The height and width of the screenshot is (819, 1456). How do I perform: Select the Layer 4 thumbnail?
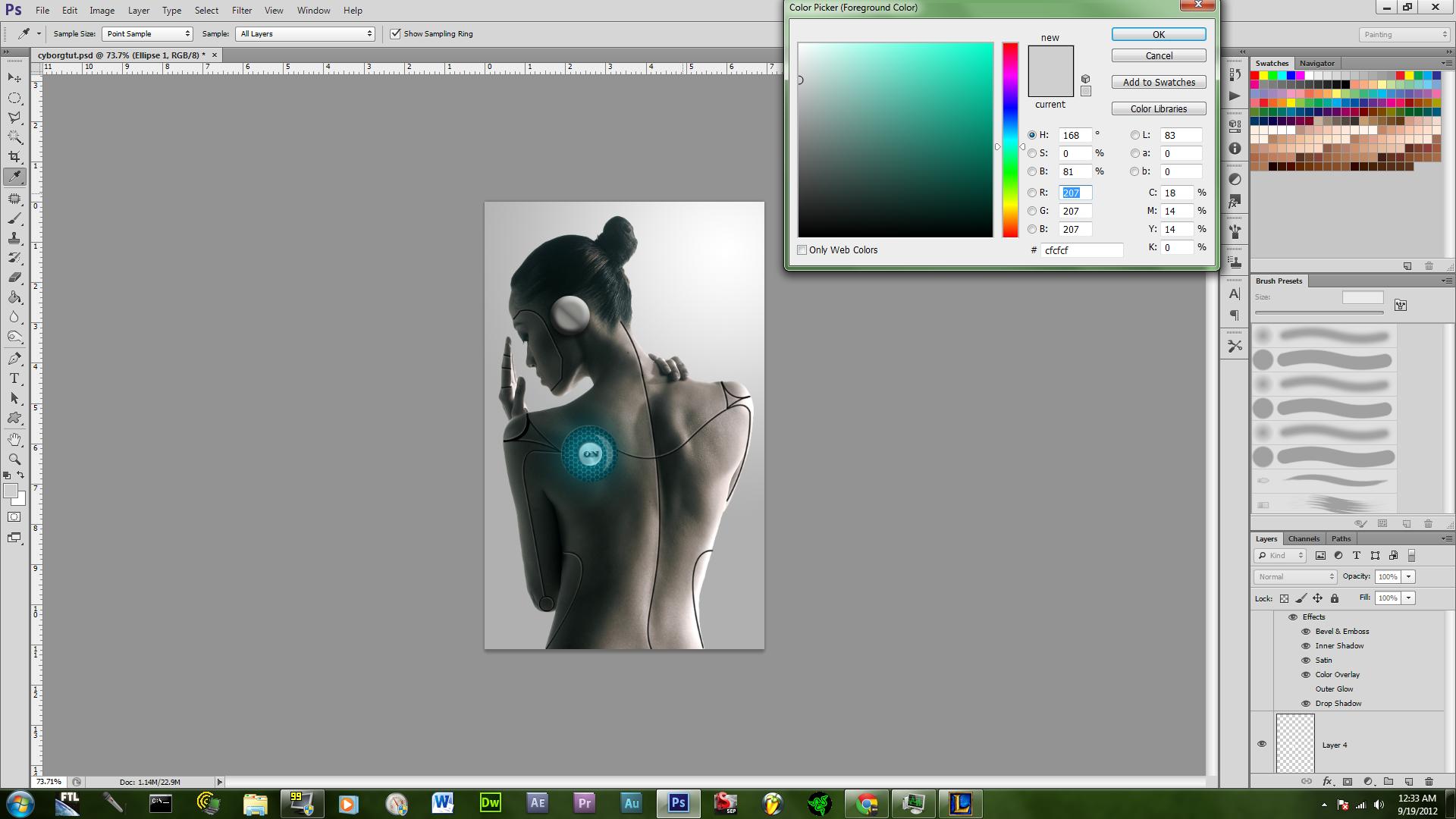(1295, 744)
